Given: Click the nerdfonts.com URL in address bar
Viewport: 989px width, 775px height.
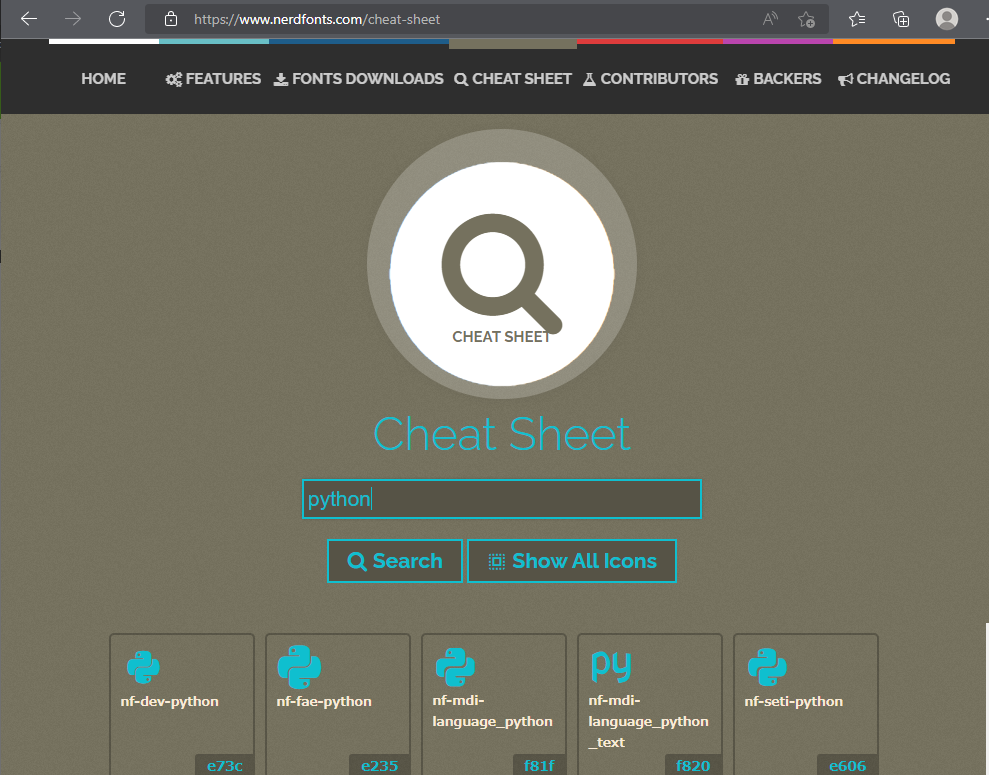Looking at the screenshot, I should point(317,20).
